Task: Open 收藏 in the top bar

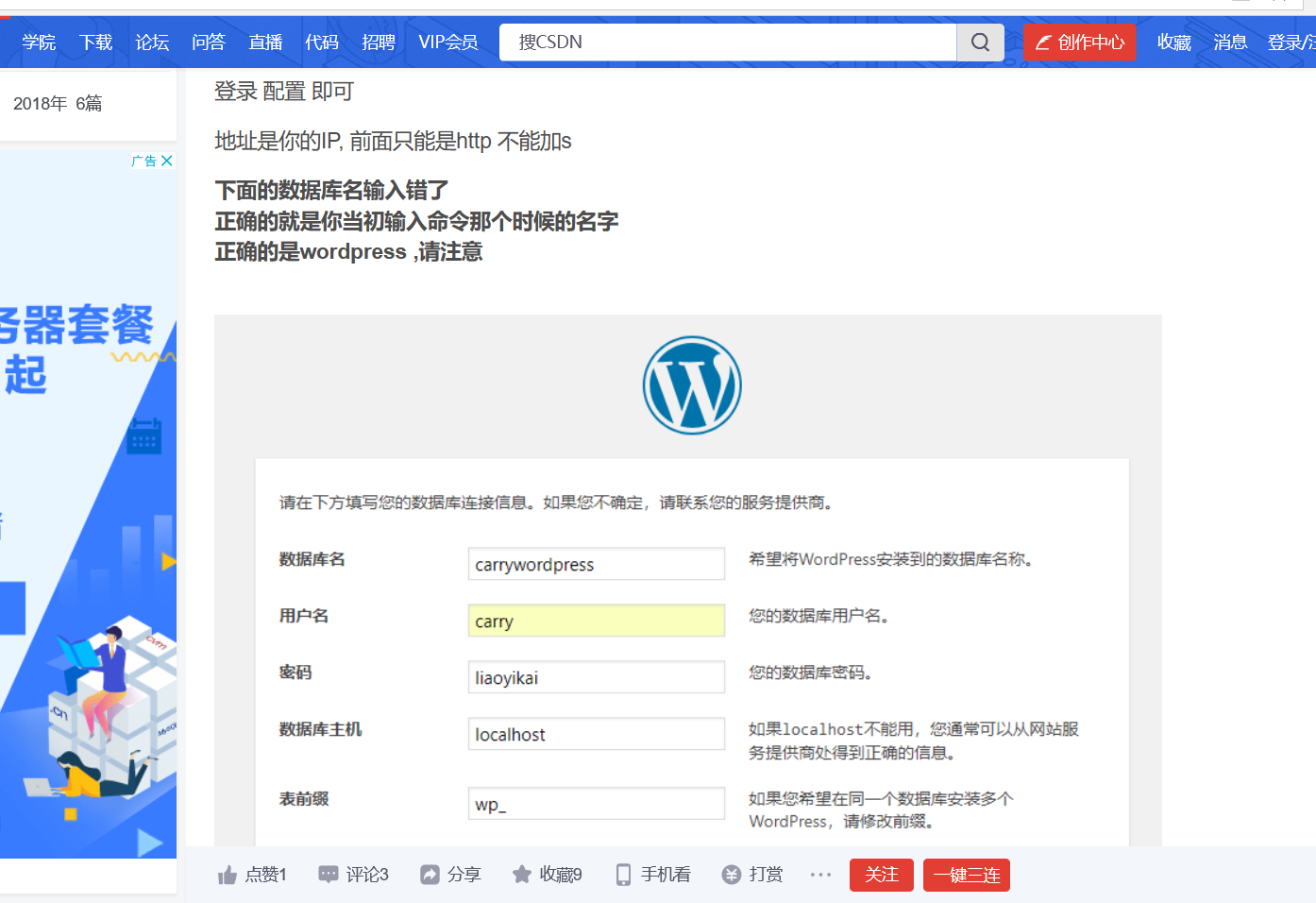Action: (x=1174, y=43)
